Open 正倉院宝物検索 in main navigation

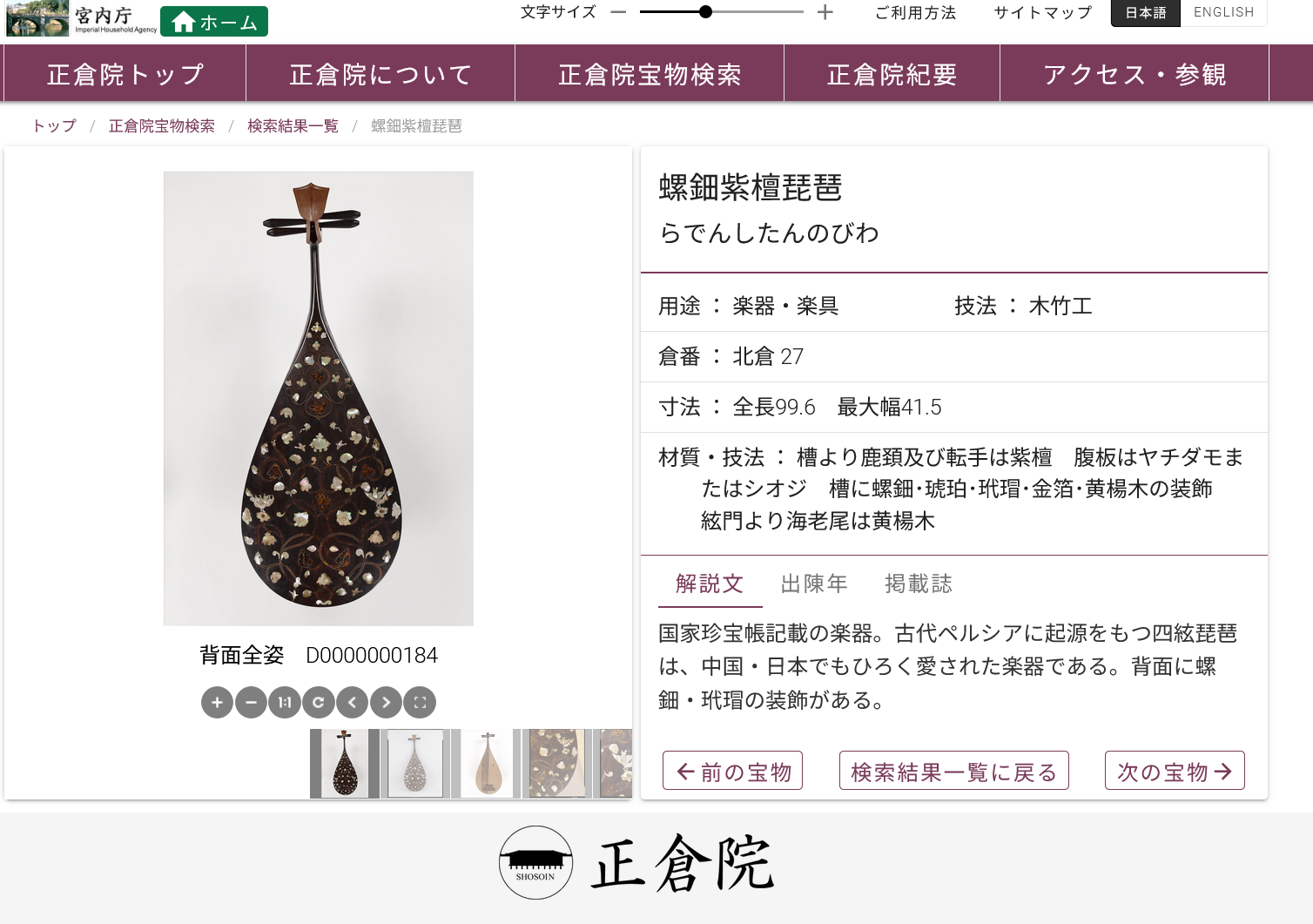[x=650, y=74]
